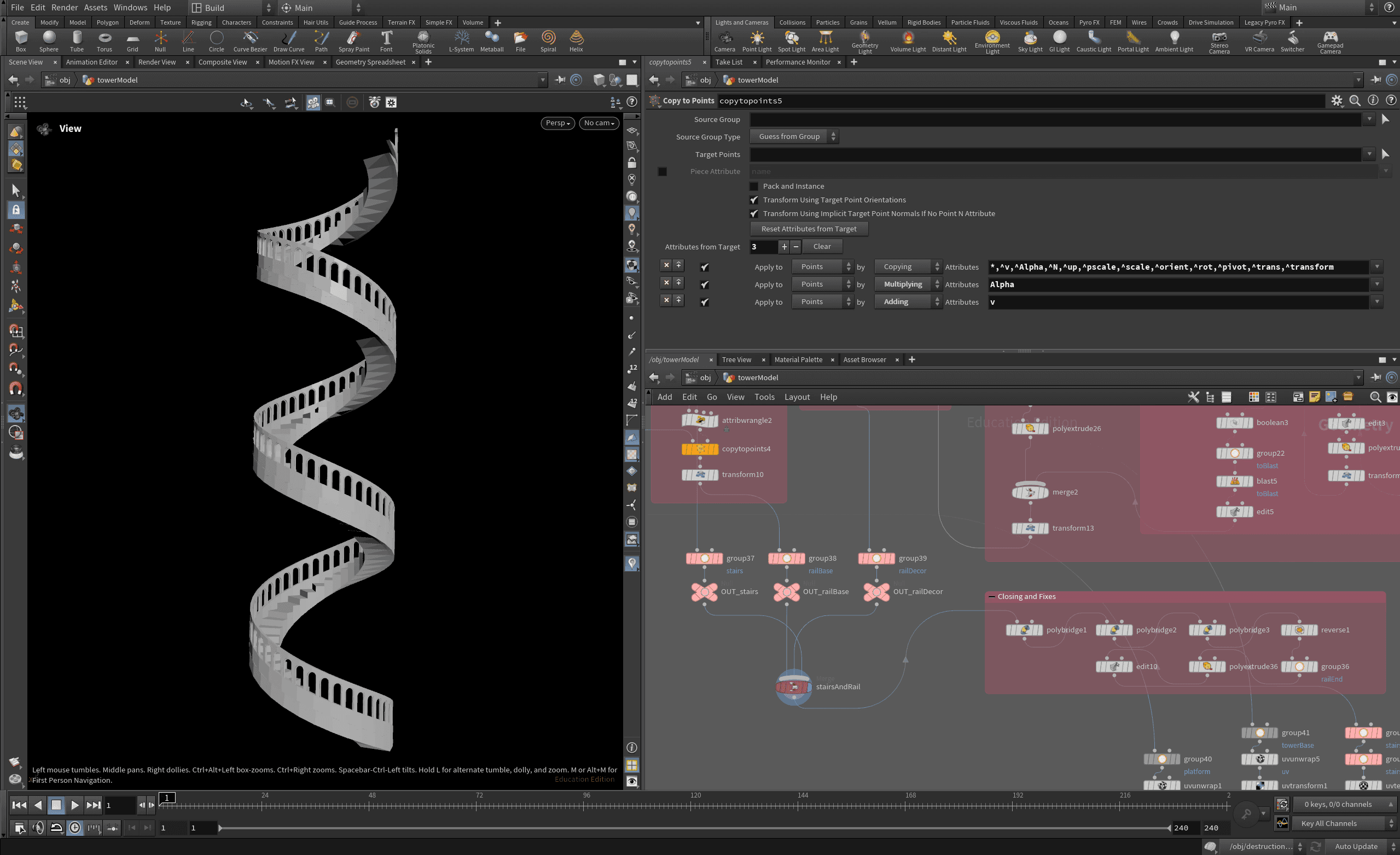The width and height of the screenshot is (1400, 855).
Task: Open the Persp viewport dropdown
Action: (557, 123)
